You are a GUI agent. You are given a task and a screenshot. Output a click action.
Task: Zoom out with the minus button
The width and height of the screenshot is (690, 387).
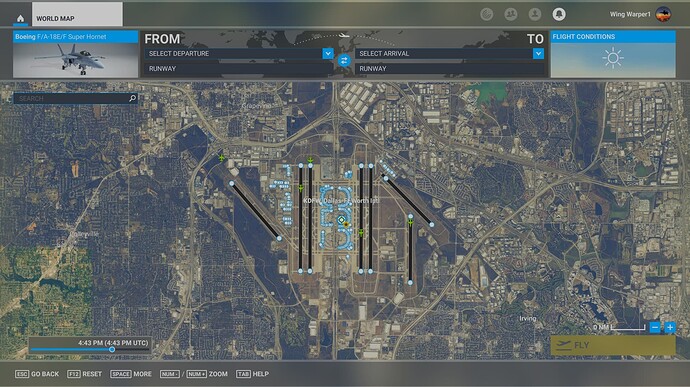coord(655,328)
